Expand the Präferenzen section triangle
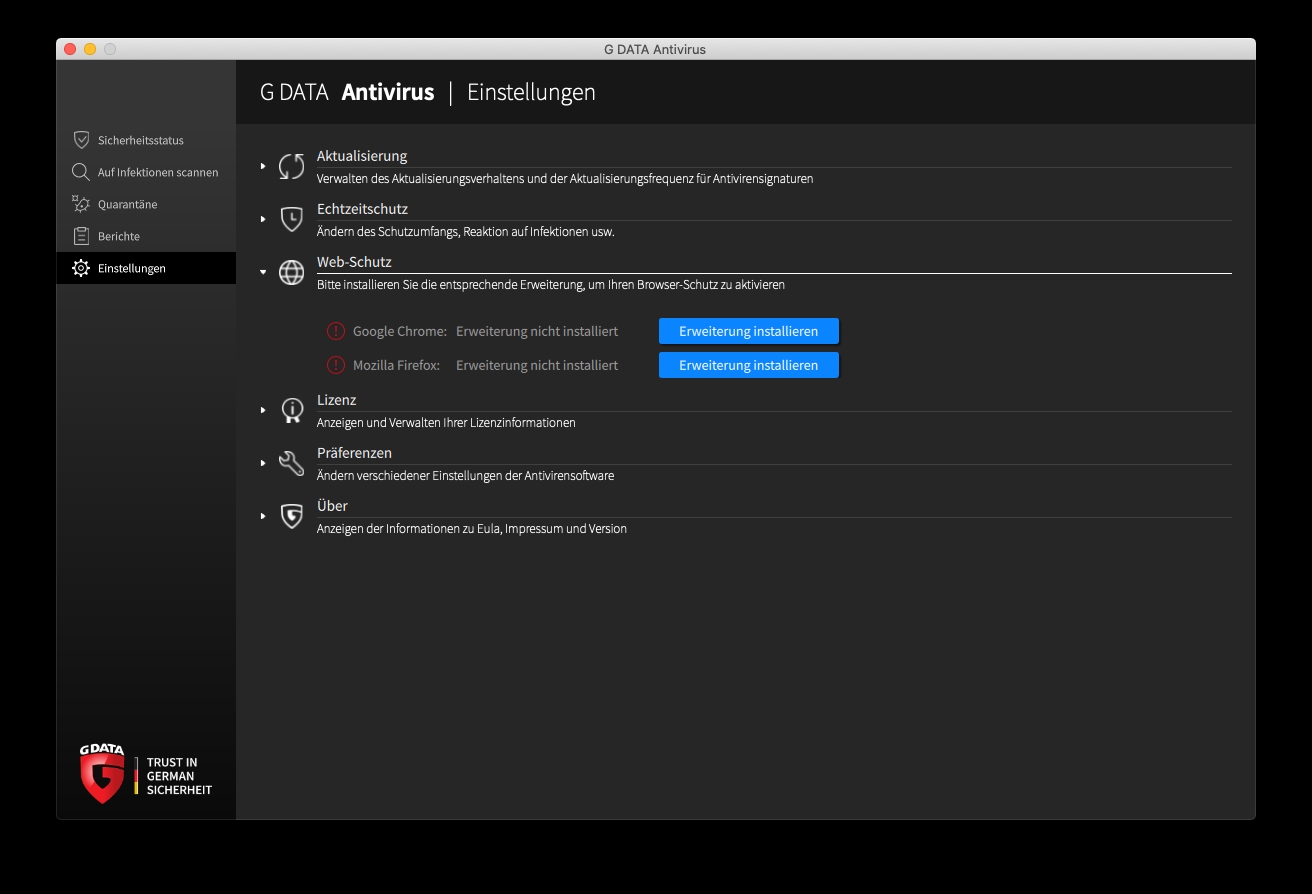Viewport: 1312px width, 894px height. point(263,463)
